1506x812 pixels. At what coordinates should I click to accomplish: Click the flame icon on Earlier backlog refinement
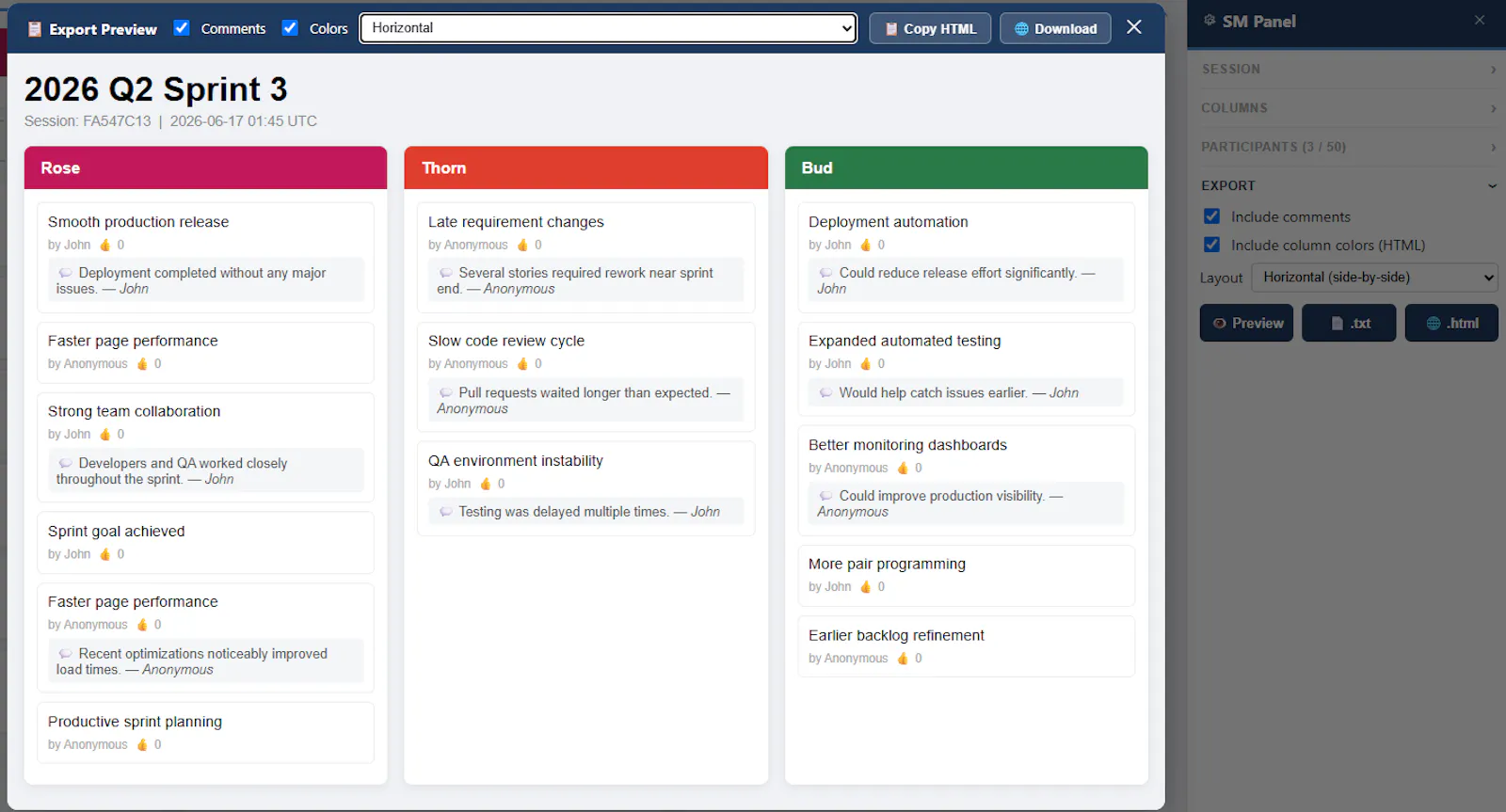coord(903,658)
